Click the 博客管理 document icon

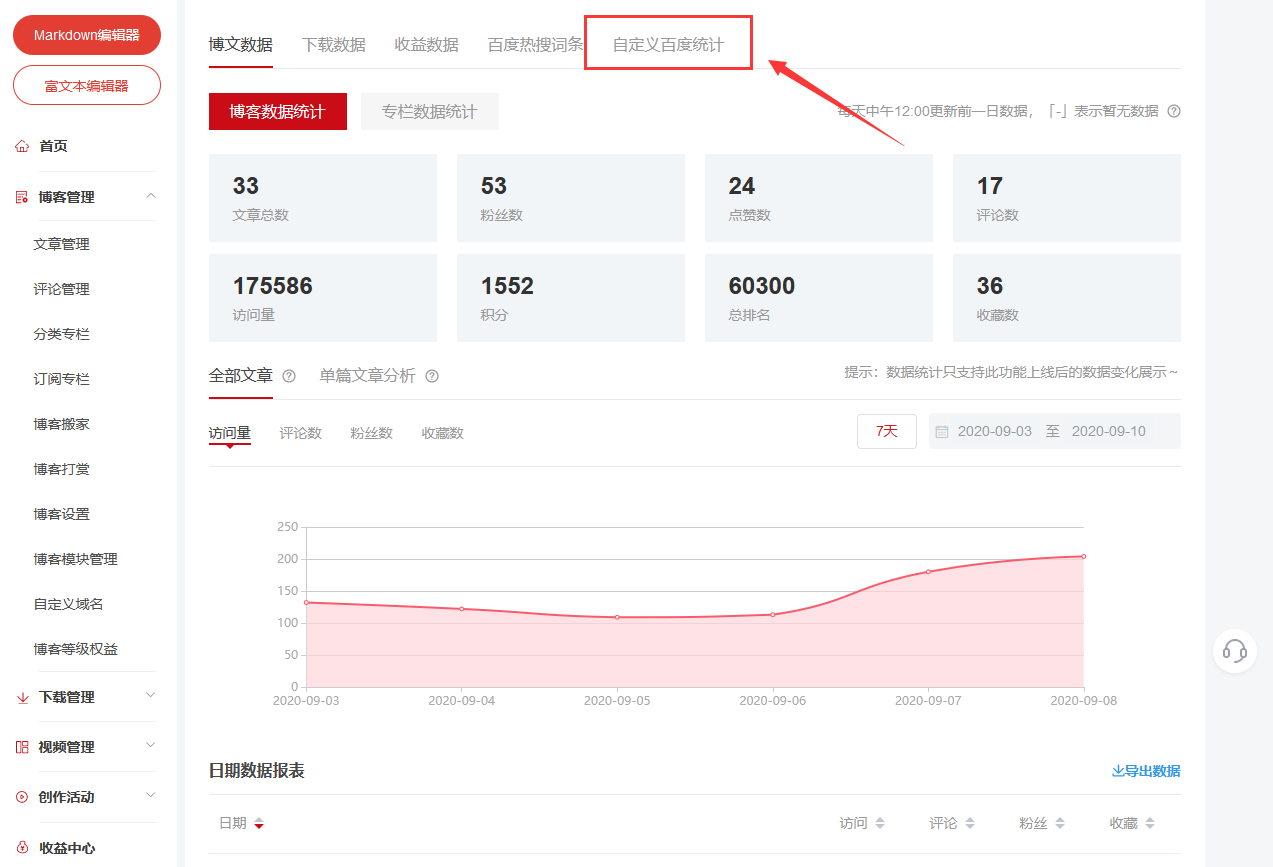tap(22, 197)
